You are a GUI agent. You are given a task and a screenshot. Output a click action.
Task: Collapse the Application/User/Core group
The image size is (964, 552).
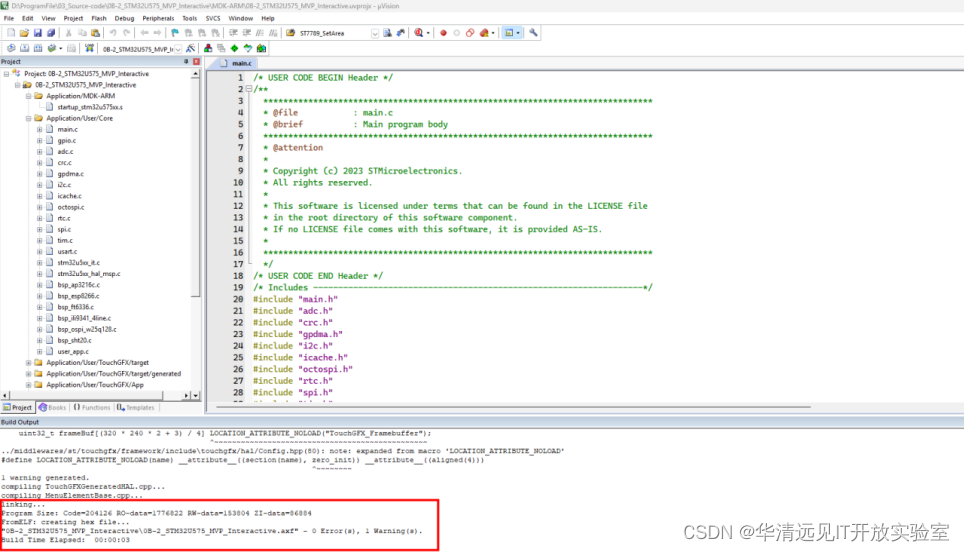[28, 118]
